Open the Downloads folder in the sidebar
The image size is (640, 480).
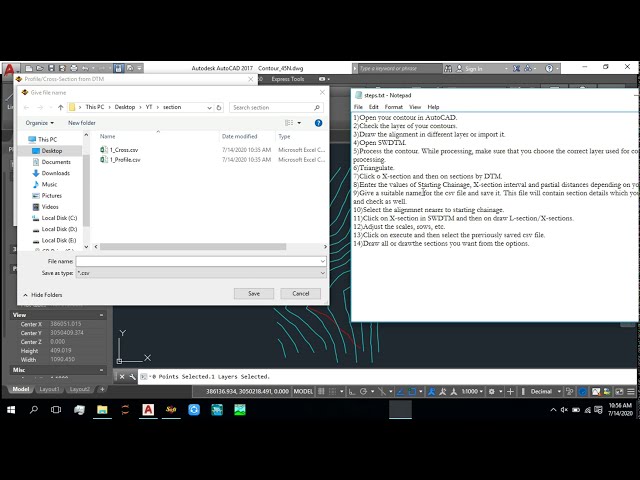click(x=55, y=173)
